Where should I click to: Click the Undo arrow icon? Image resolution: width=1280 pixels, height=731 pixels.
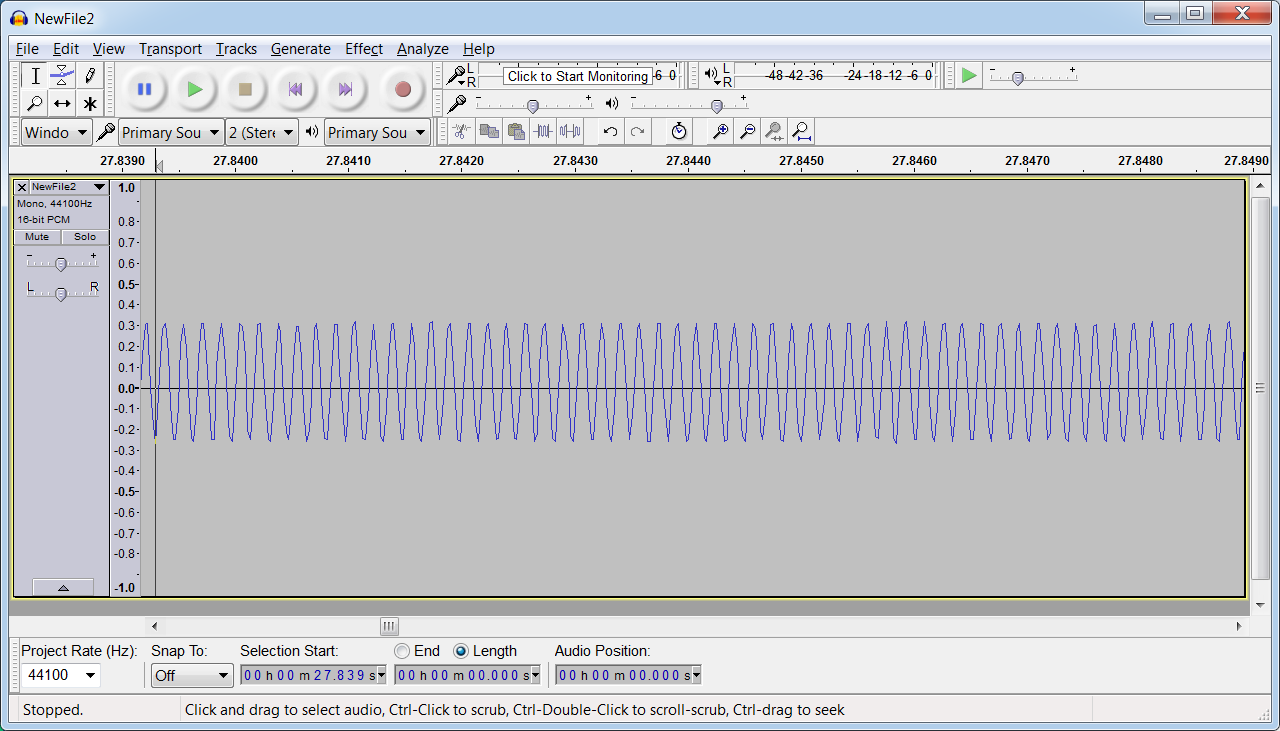point(610,131)
